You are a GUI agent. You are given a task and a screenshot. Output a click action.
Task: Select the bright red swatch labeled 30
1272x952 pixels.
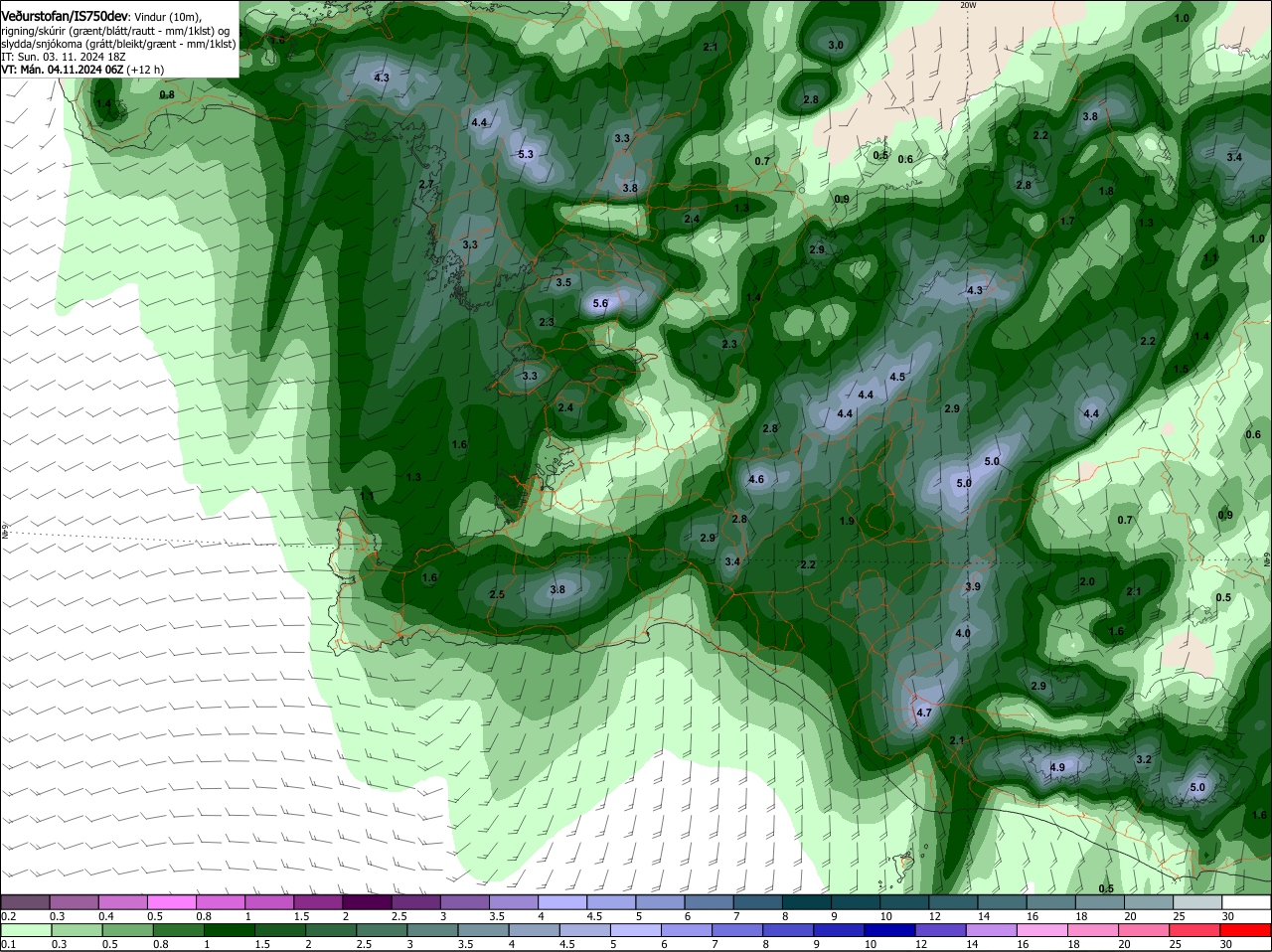coord(1246,930)
